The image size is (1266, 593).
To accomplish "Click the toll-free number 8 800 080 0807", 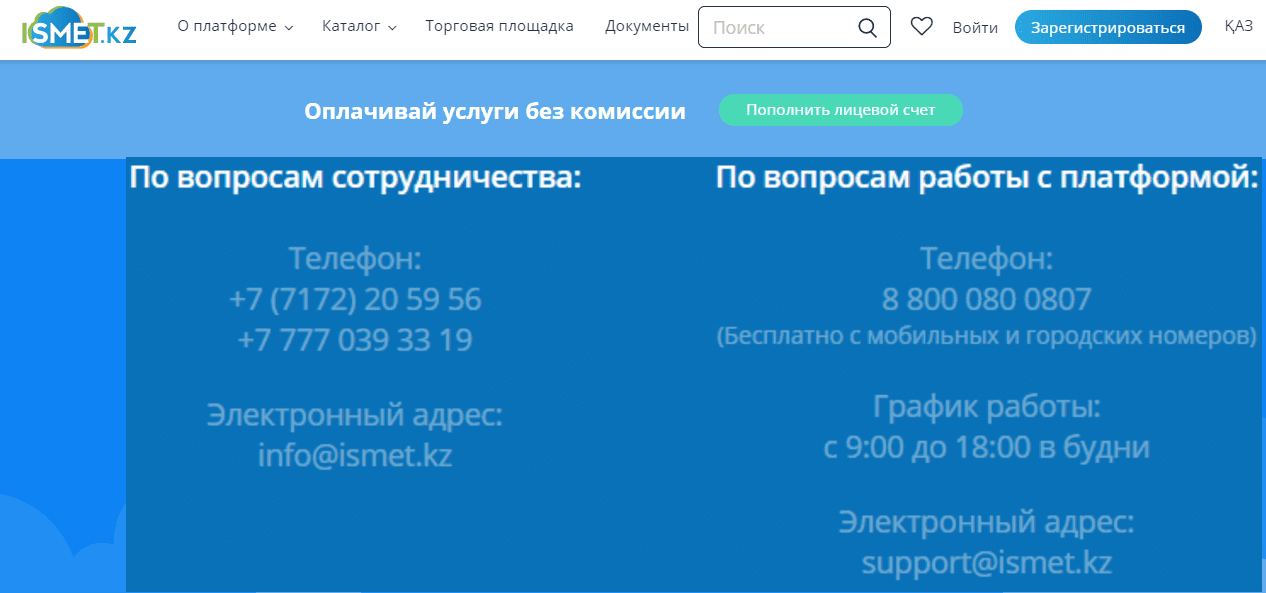I will (986, 299).
